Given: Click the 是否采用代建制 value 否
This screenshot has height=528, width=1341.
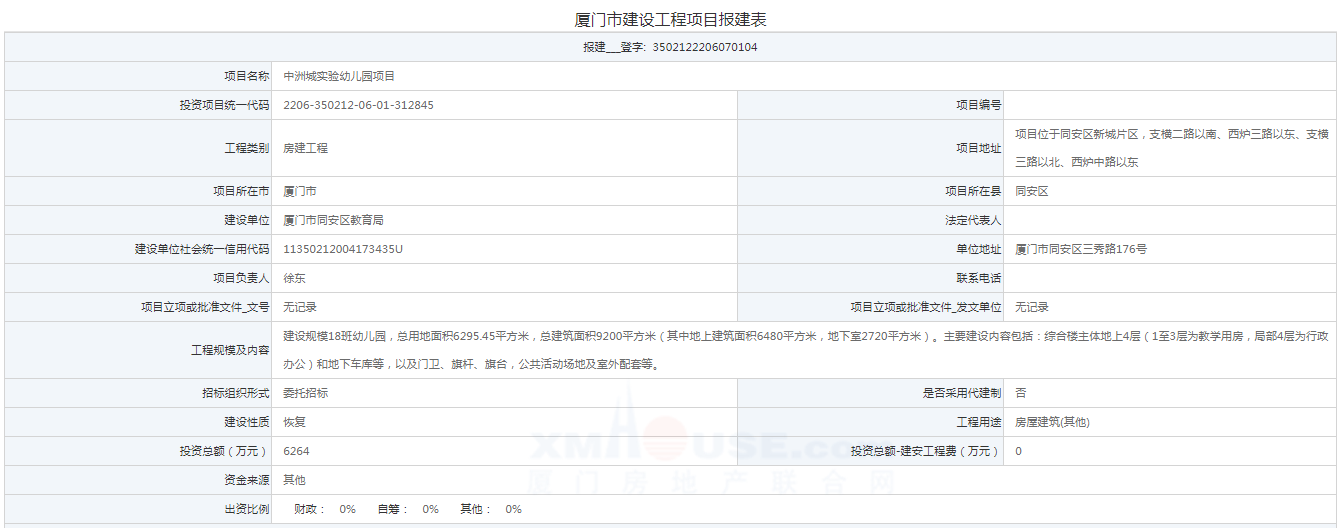Looking at the screenshot, I should (1020, 393).
